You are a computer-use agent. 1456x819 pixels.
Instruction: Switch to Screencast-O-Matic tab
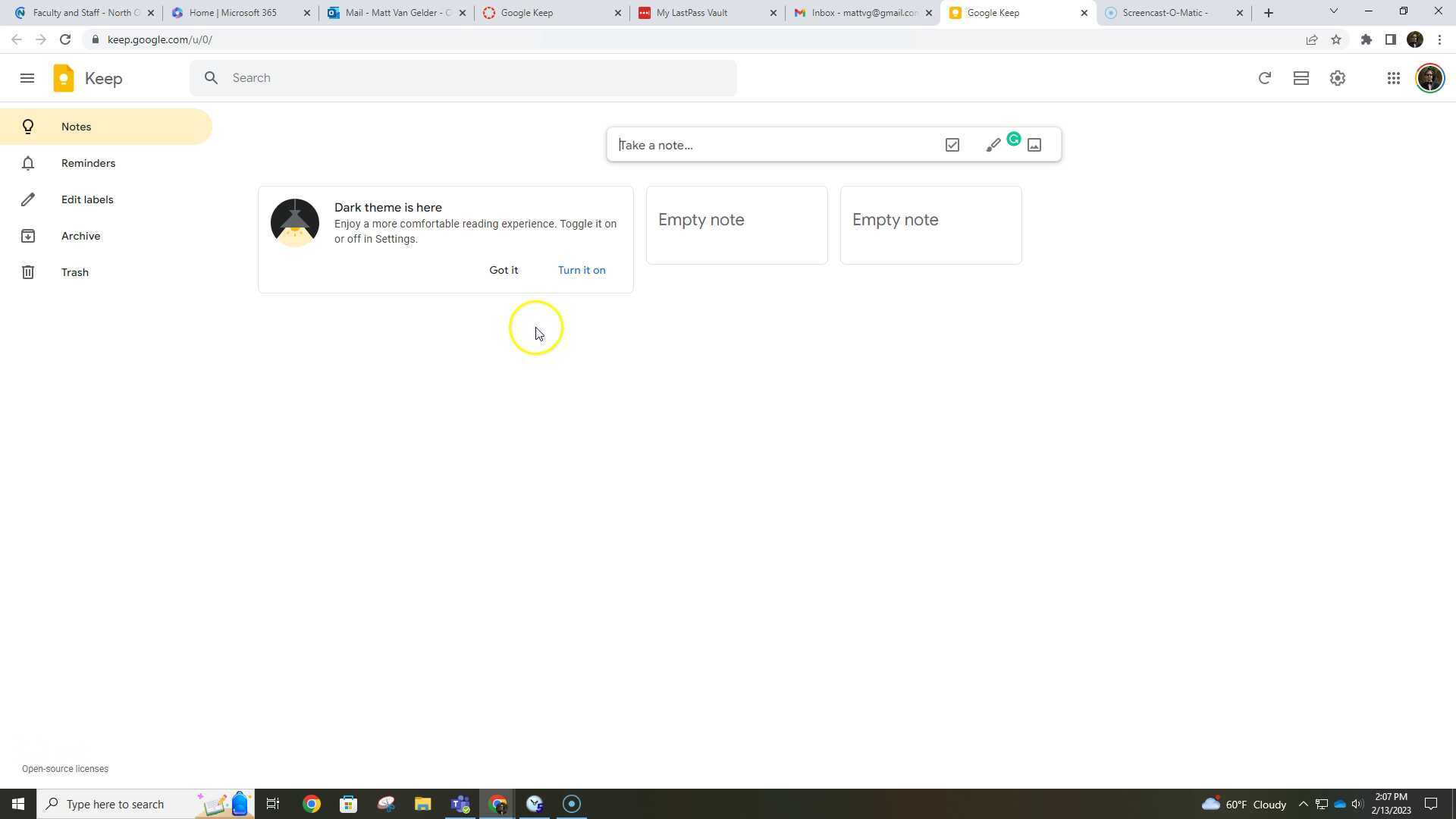(1174, 13)
